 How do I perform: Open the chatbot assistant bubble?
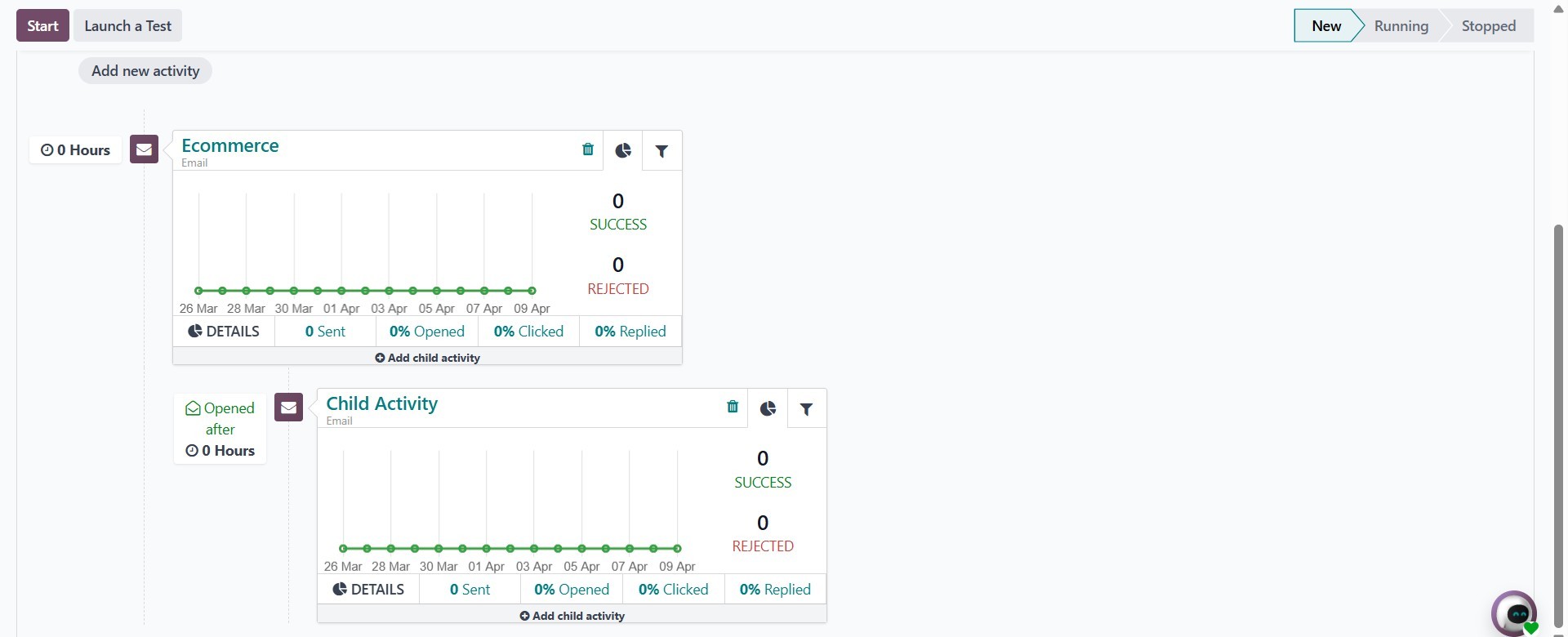pos(1514,613)
